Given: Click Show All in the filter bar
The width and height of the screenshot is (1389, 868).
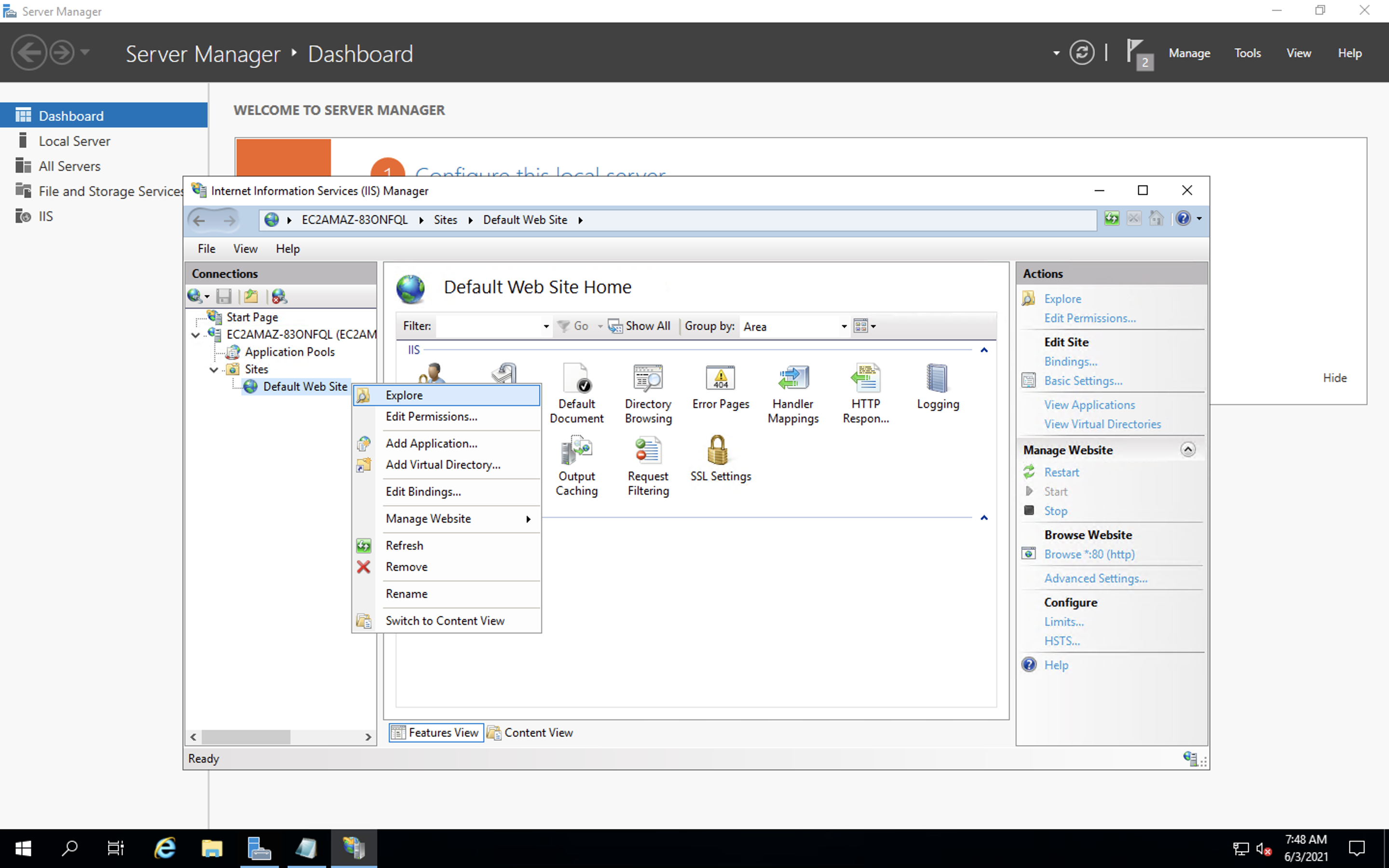Looking at the screenshot, I should click(640, 326).
